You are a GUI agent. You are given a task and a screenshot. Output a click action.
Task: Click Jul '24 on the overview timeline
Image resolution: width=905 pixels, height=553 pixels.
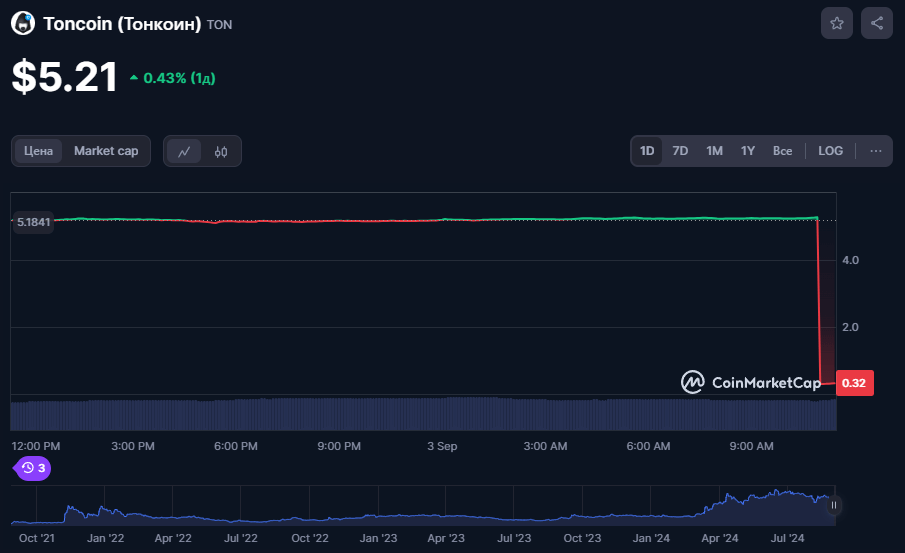click(x=787, y=538)
